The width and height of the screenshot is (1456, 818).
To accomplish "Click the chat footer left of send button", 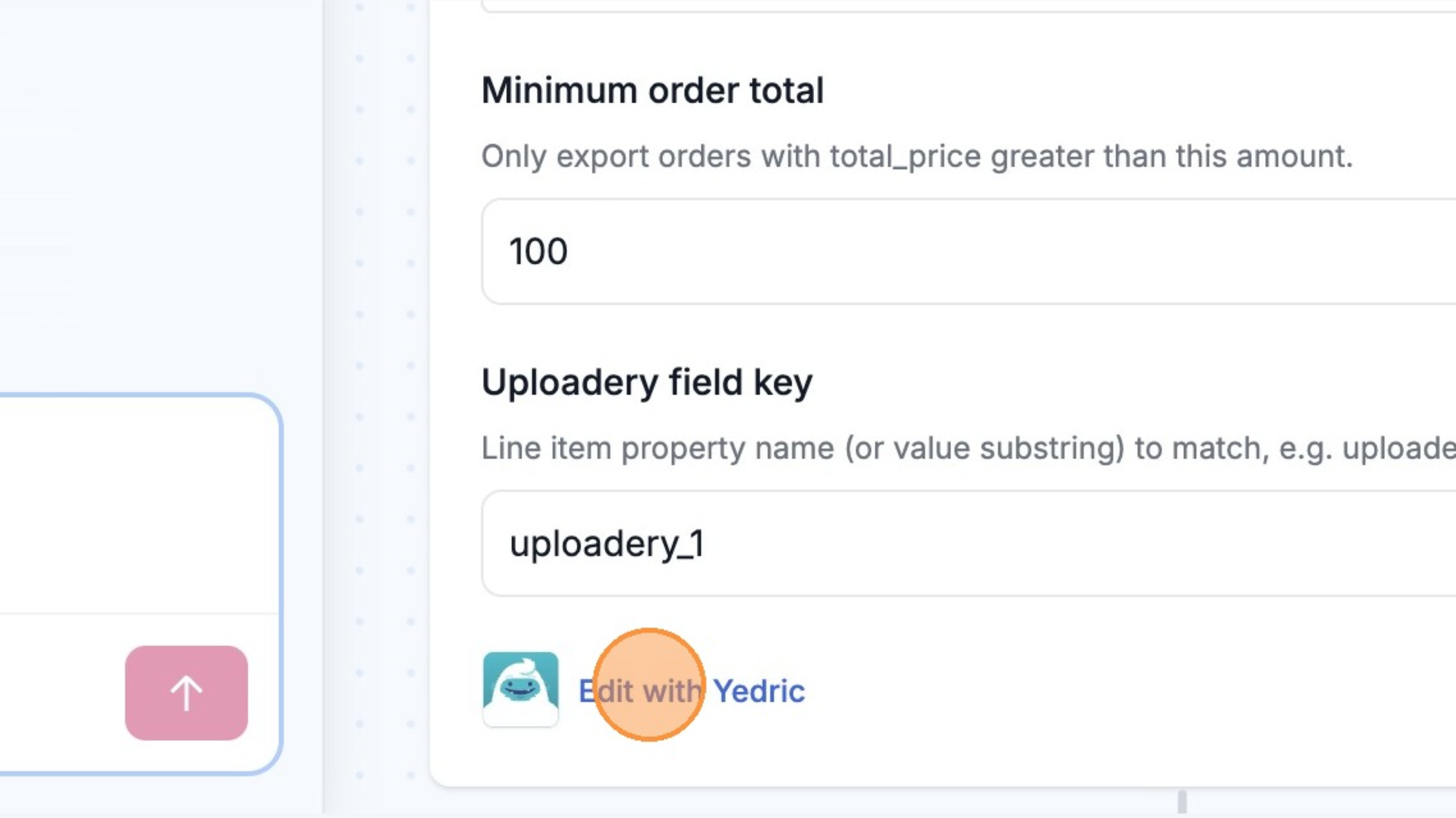I will coord(57,693).
